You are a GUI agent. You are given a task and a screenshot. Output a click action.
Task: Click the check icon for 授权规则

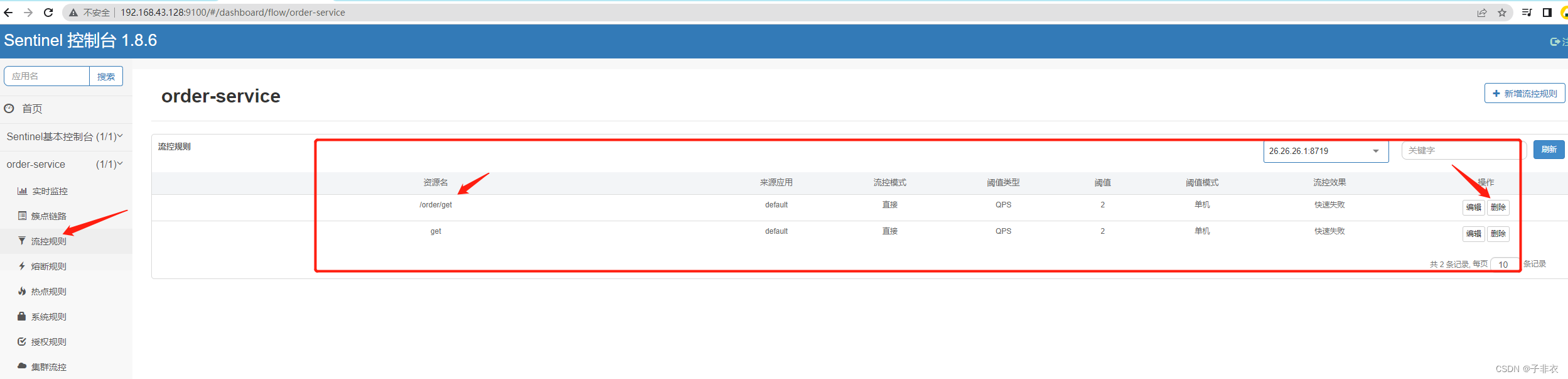(22, 341)
